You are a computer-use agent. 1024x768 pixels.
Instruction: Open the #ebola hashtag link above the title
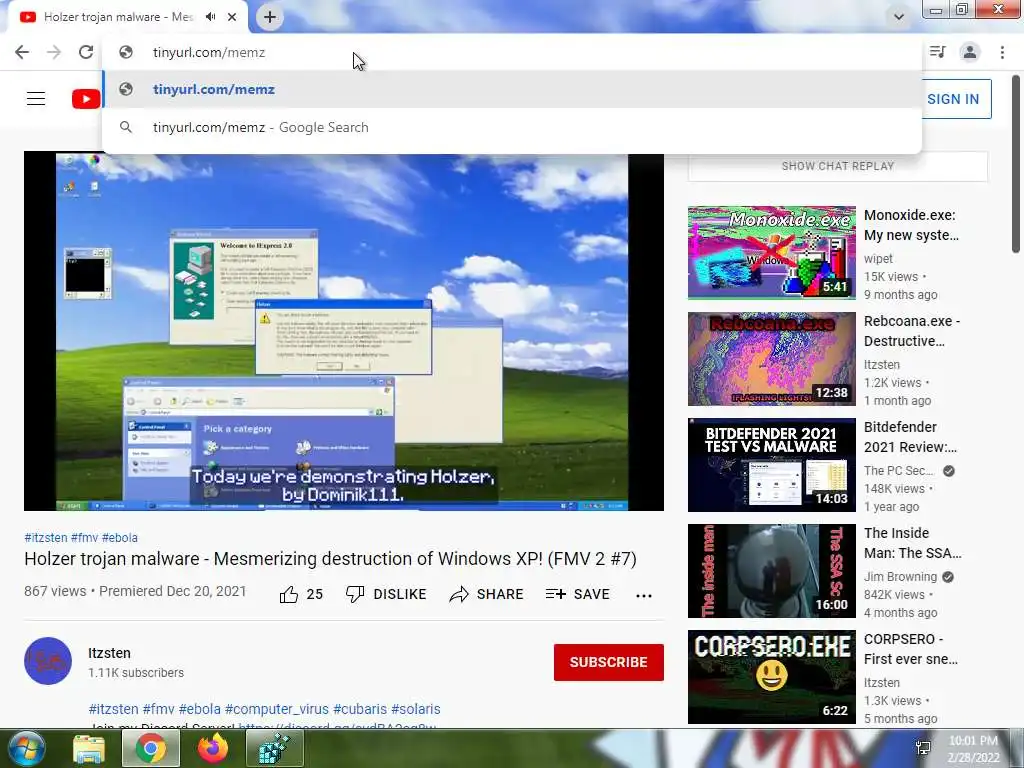coord(120,537)
